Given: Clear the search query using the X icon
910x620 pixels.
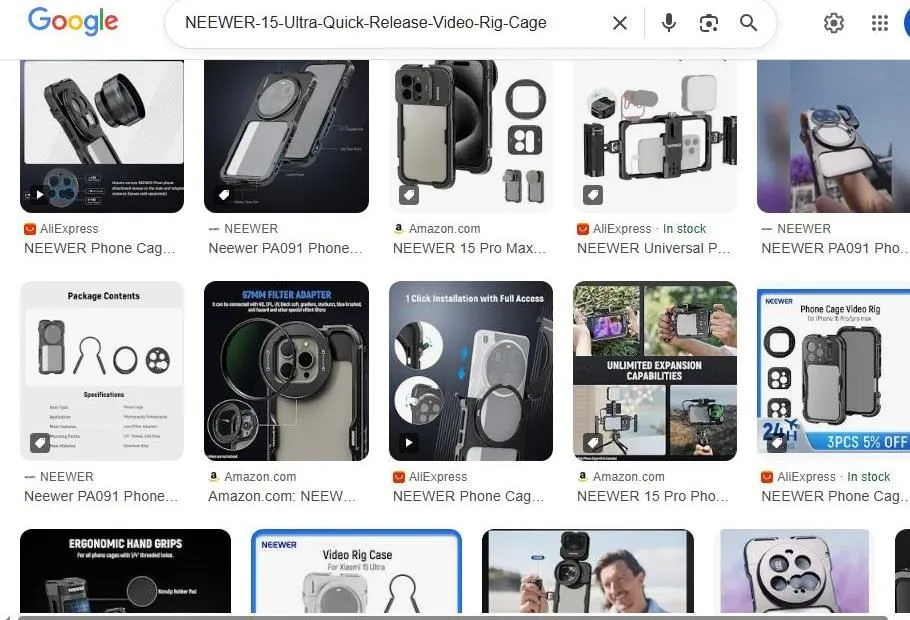Looking at the screenshot, I should [x=619, y=22].
